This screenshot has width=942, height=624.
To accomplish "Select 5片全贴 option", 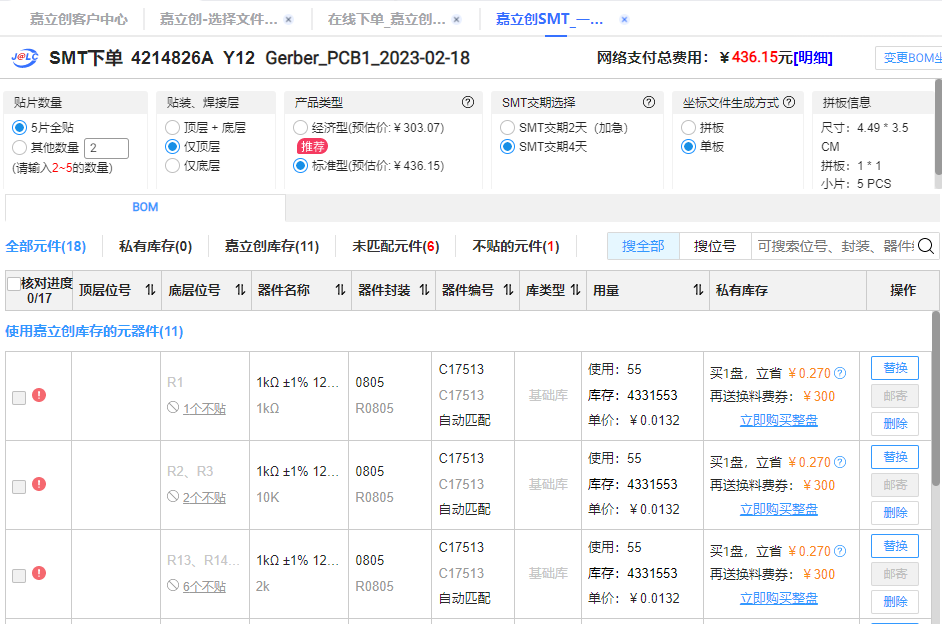I will pos(19,127).
